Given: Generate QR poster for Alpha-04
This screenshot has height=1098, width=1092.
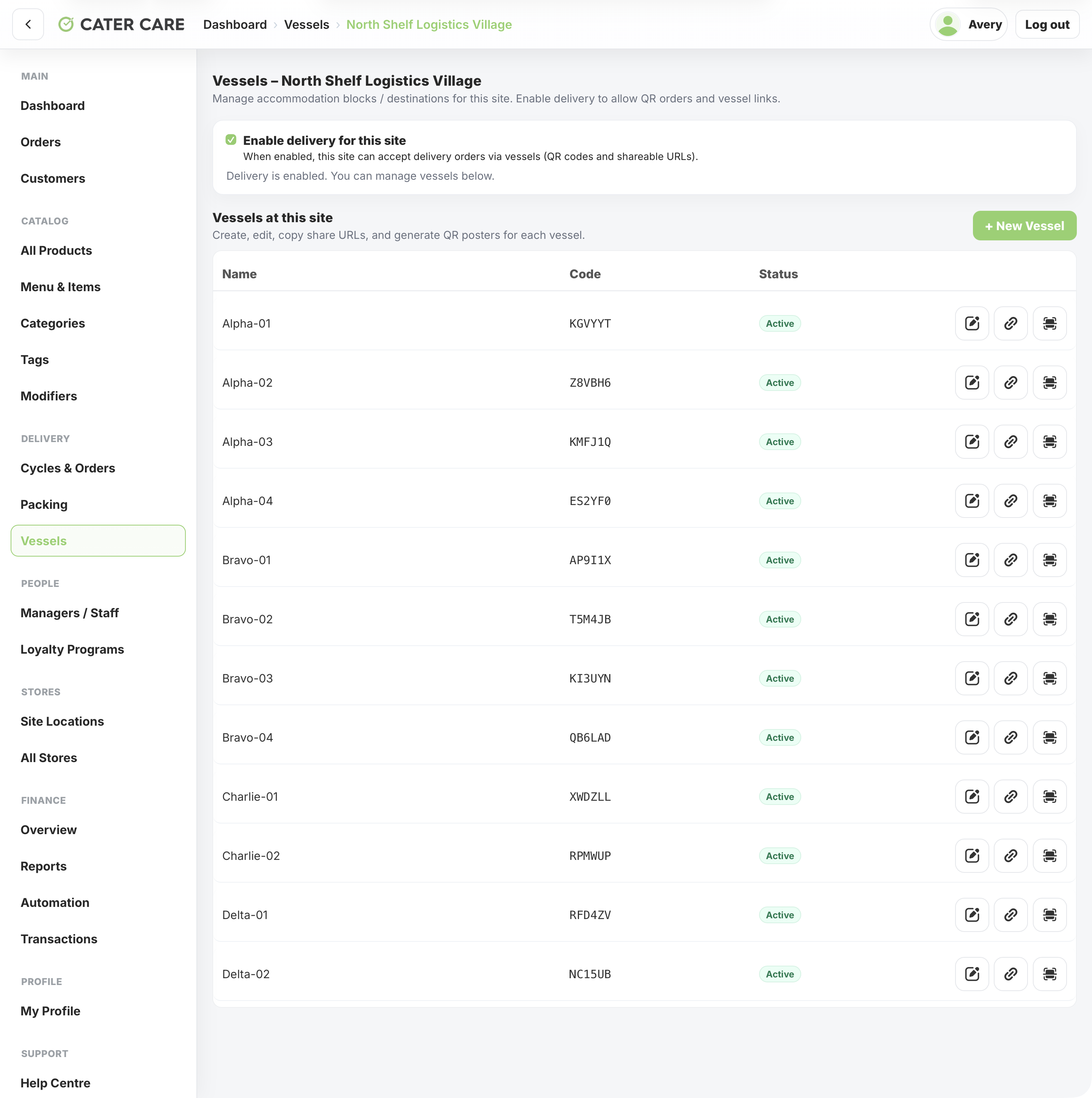Looking at the screenshot, I should tap(1050, 501).
